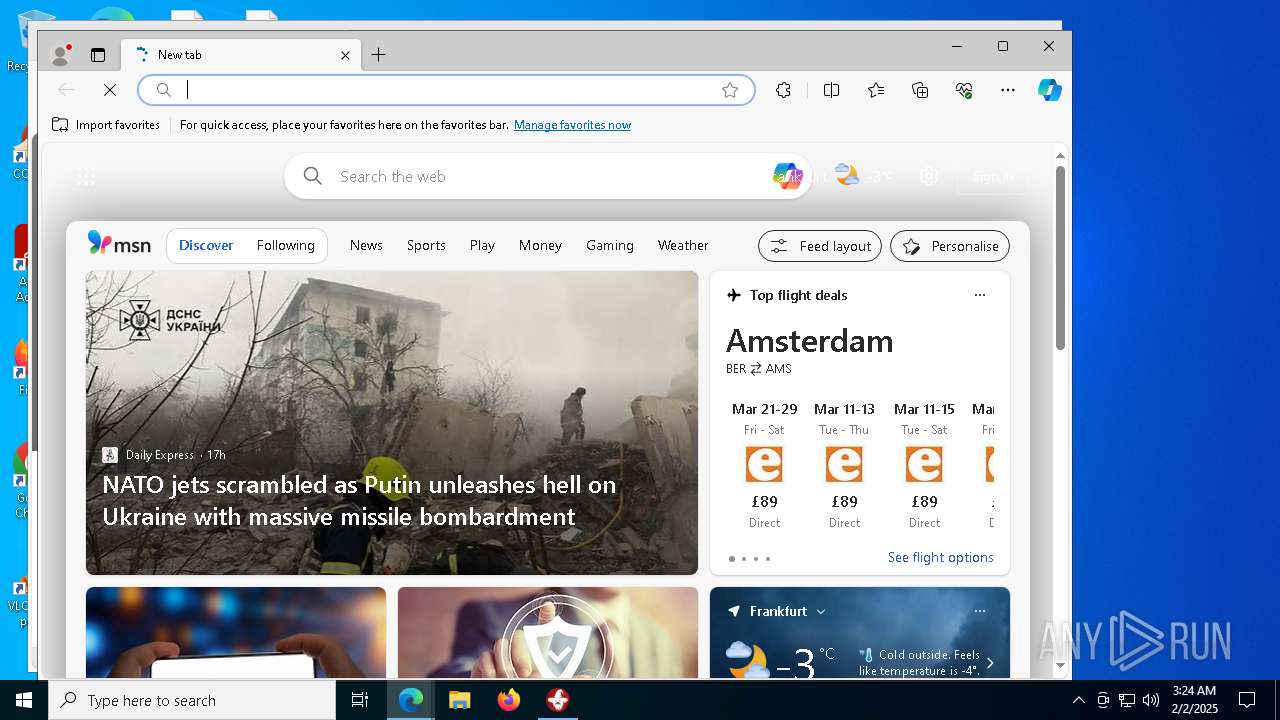Click Import favorites
Viewport: 1280px width, 720px height.
coord(106,125)
